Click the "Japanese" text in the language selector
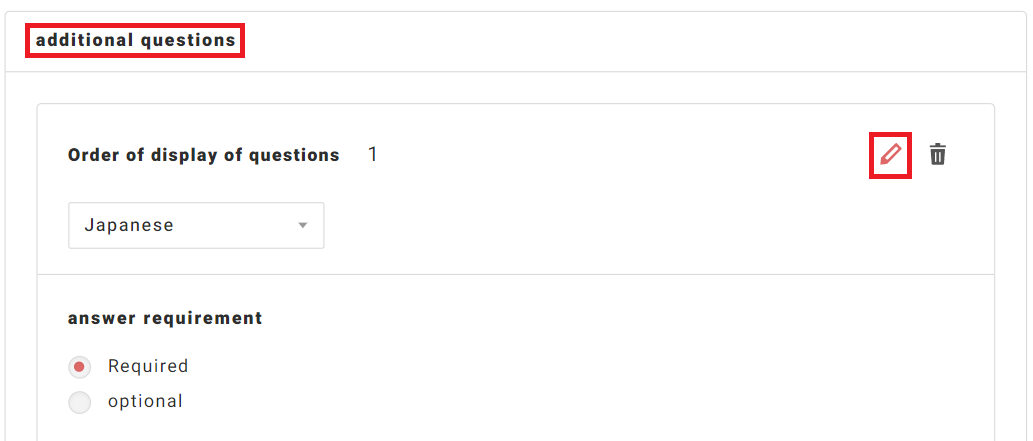1033x441 pixels. click(129, 225)
